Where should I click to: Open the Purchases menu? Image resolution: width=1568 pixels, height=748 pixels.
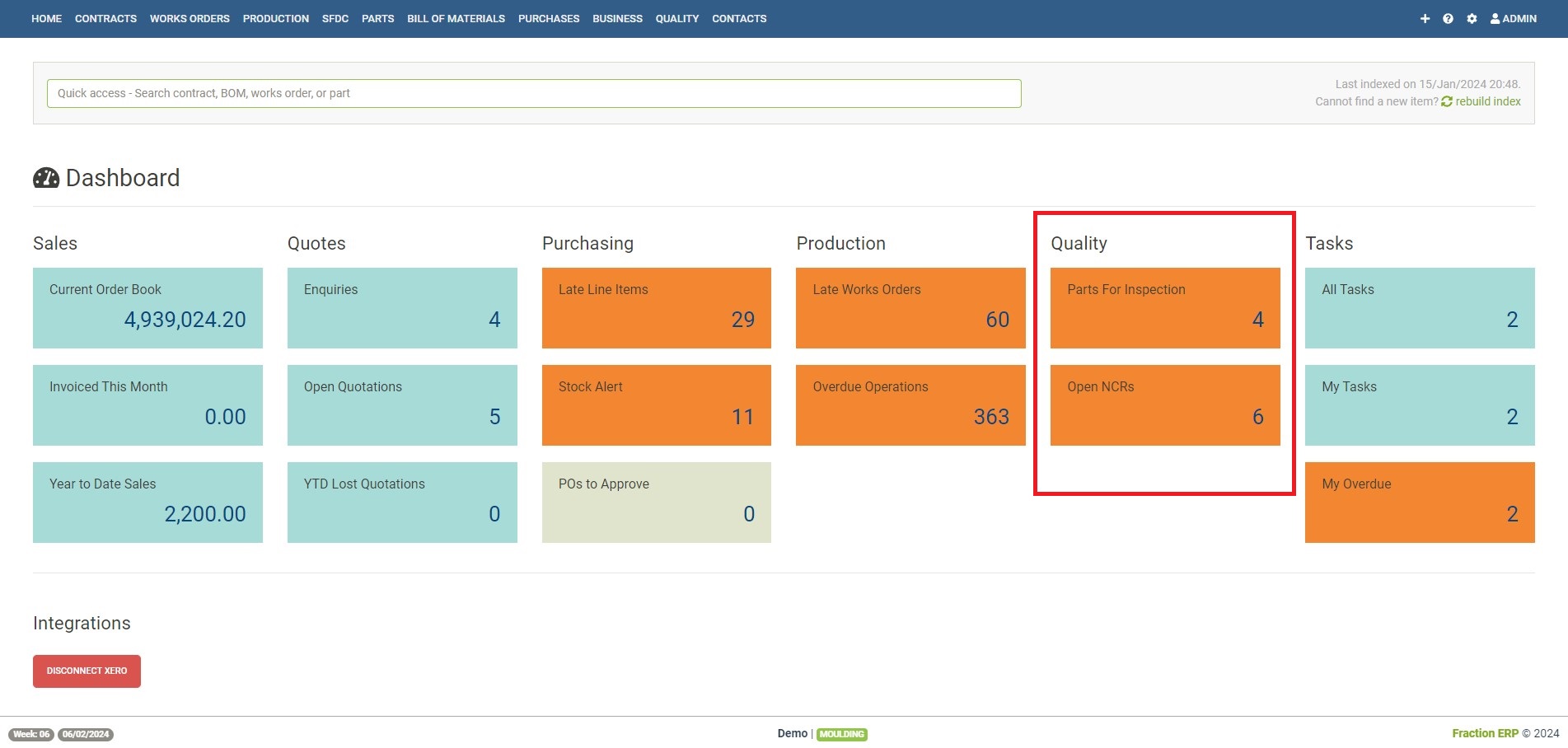coord(549,19)
